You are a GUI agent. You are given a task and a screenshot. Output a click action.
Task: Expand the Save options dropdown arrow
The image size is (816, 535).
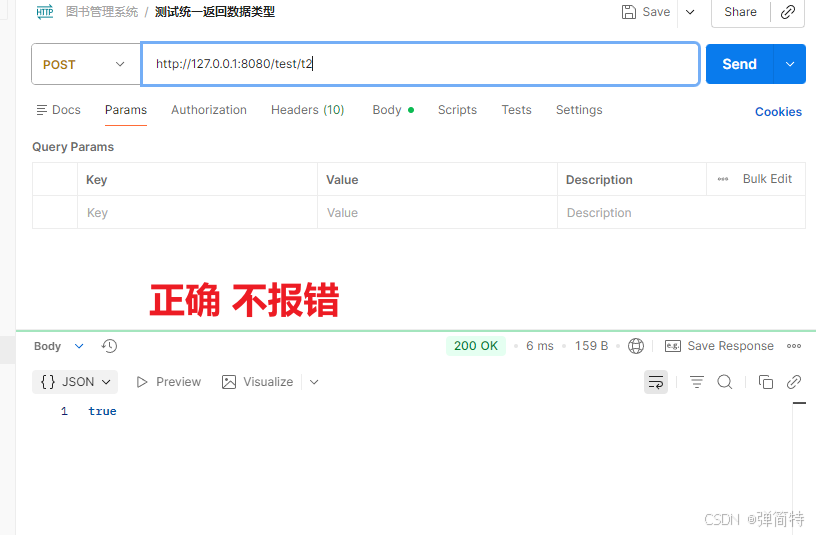point(690,12)
